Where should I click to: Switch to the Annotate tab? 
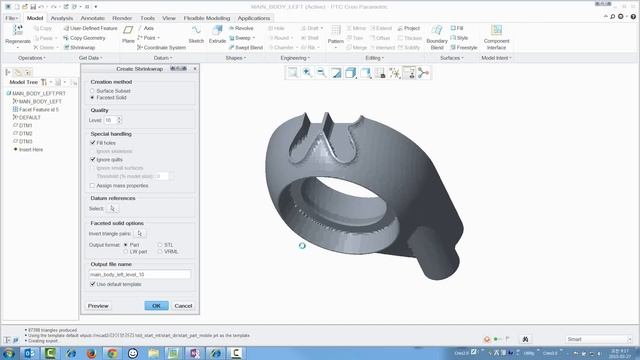point(93,18)
